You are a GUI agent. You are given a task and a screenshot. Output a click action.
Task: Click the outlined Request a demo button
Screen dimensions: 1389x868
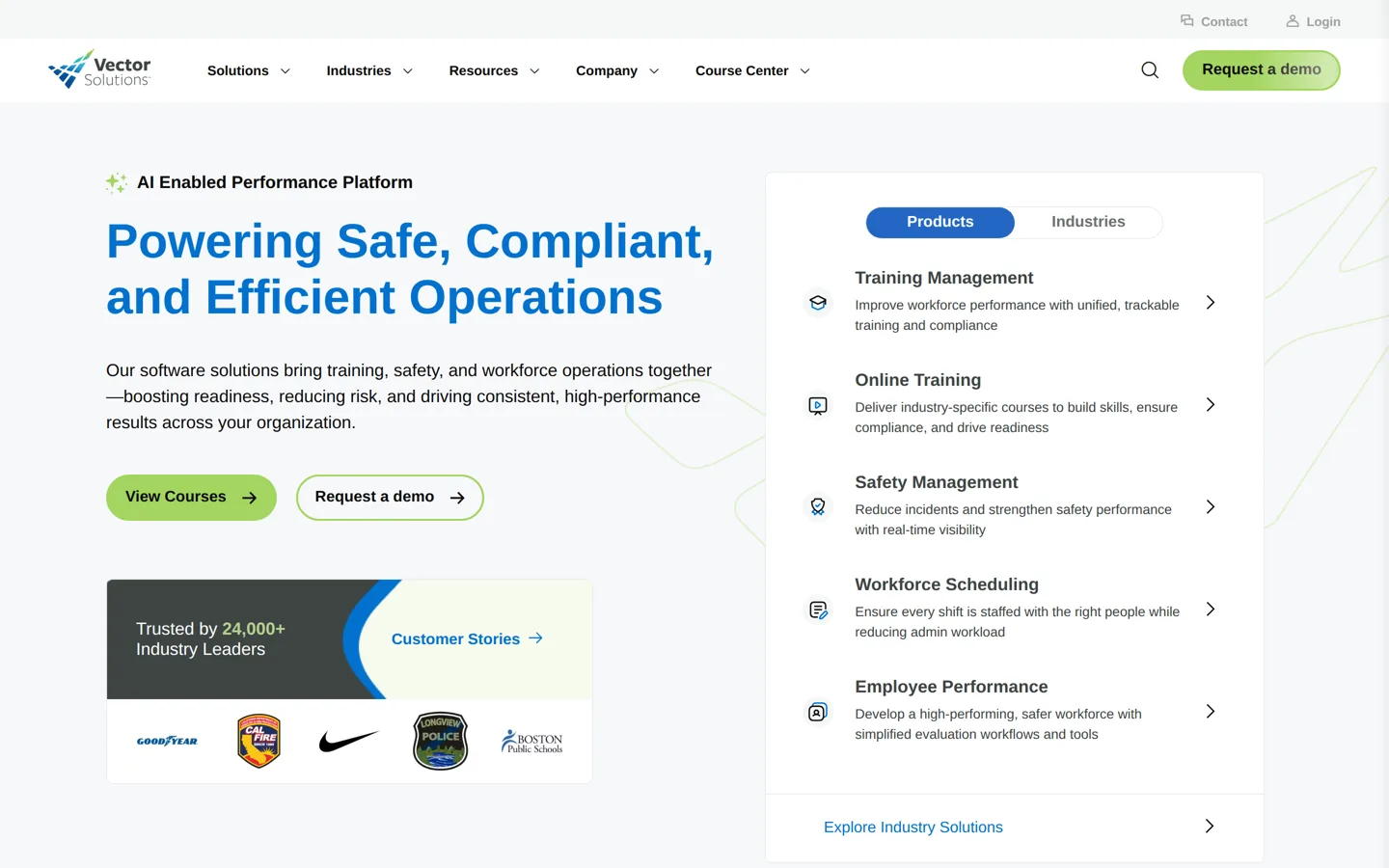pyautogui.click(x=390, y=498)
